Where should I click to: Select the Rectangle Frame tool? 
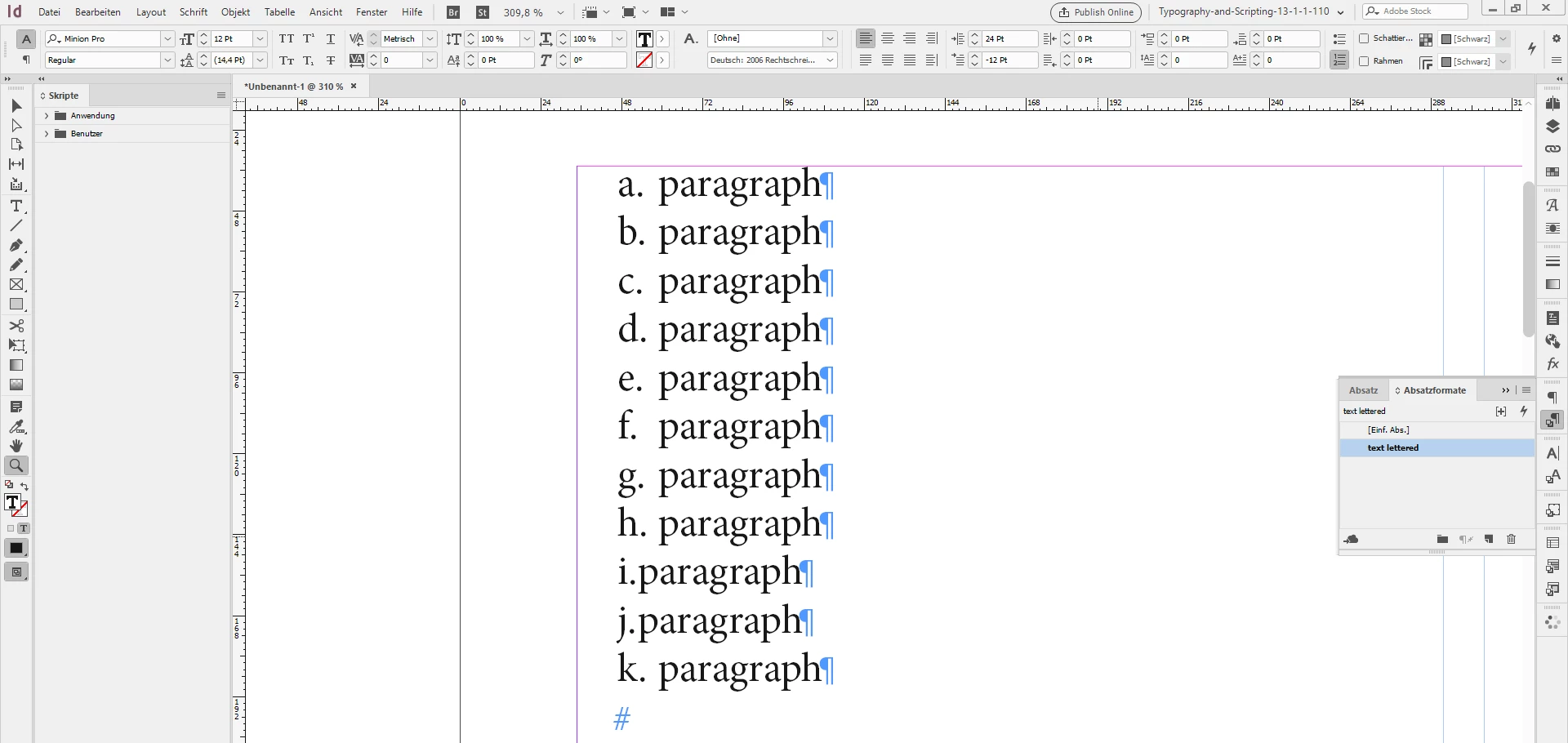[x=16, y=285]
